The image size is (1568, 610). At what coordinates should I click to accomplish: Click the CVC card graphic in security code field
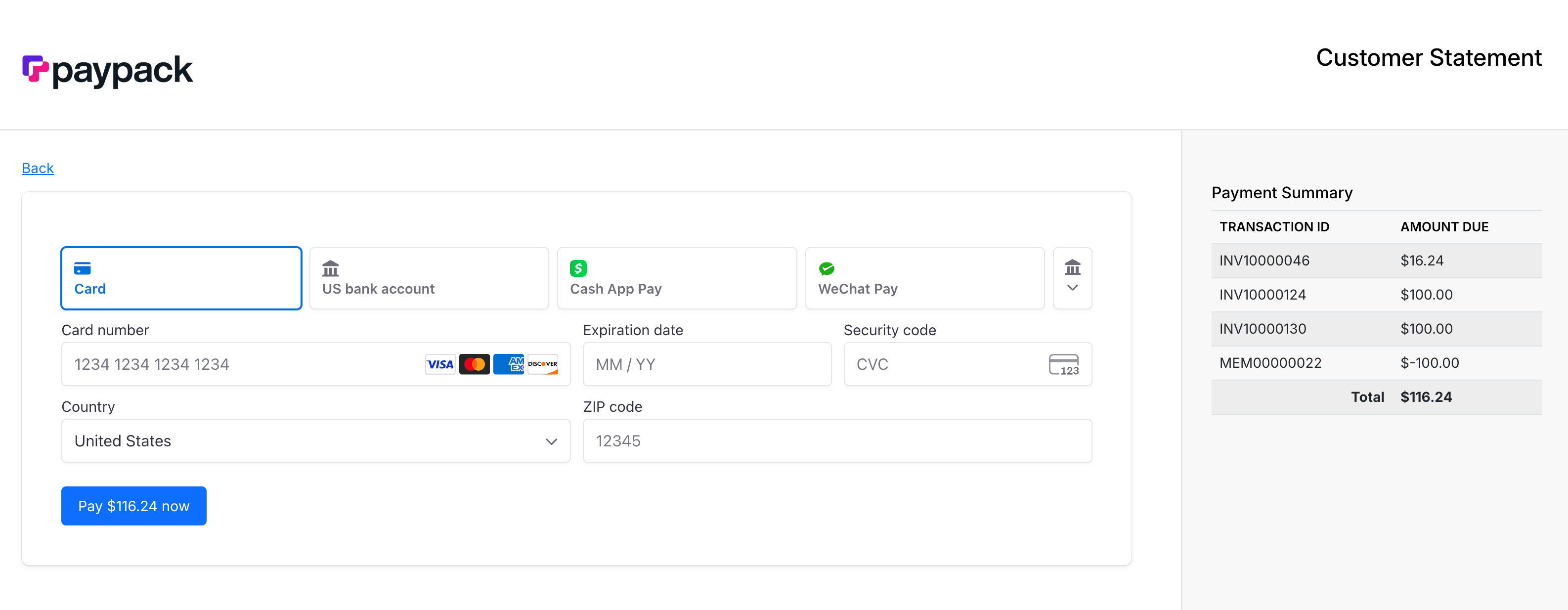pos(1065,364)
